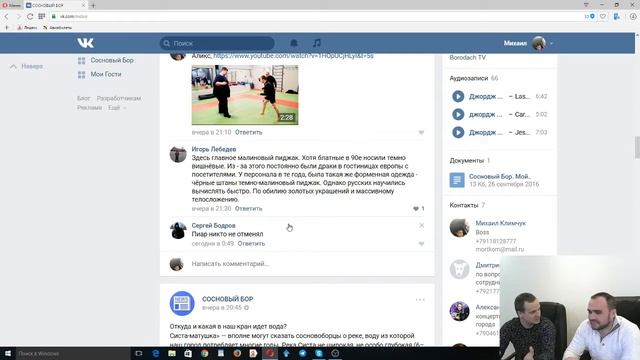The width and height of the screenshot is (640, 360).
Task: Reload the page with refresh icon
Action: pos(30,16)
